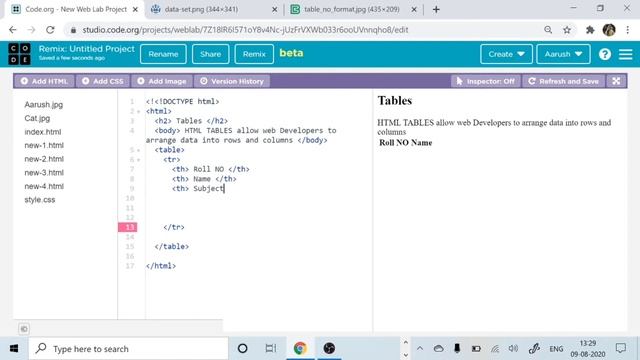Close the data-set.png tab
The image size is (640, 360).
(x=275, y=9)
